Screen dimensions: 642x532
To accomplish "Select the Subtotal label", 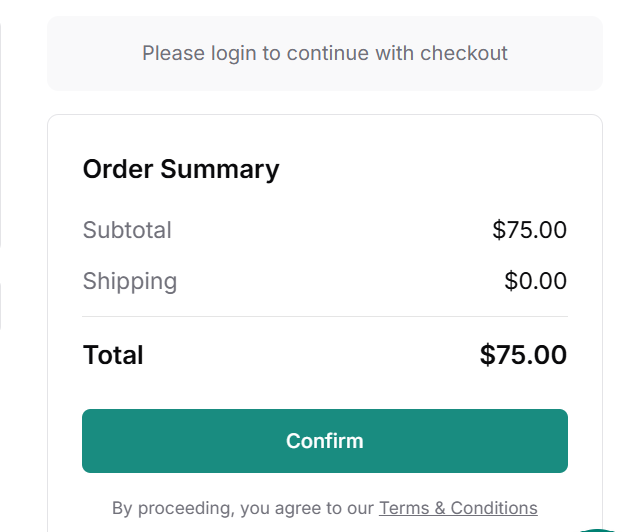I will pos(127,230).
